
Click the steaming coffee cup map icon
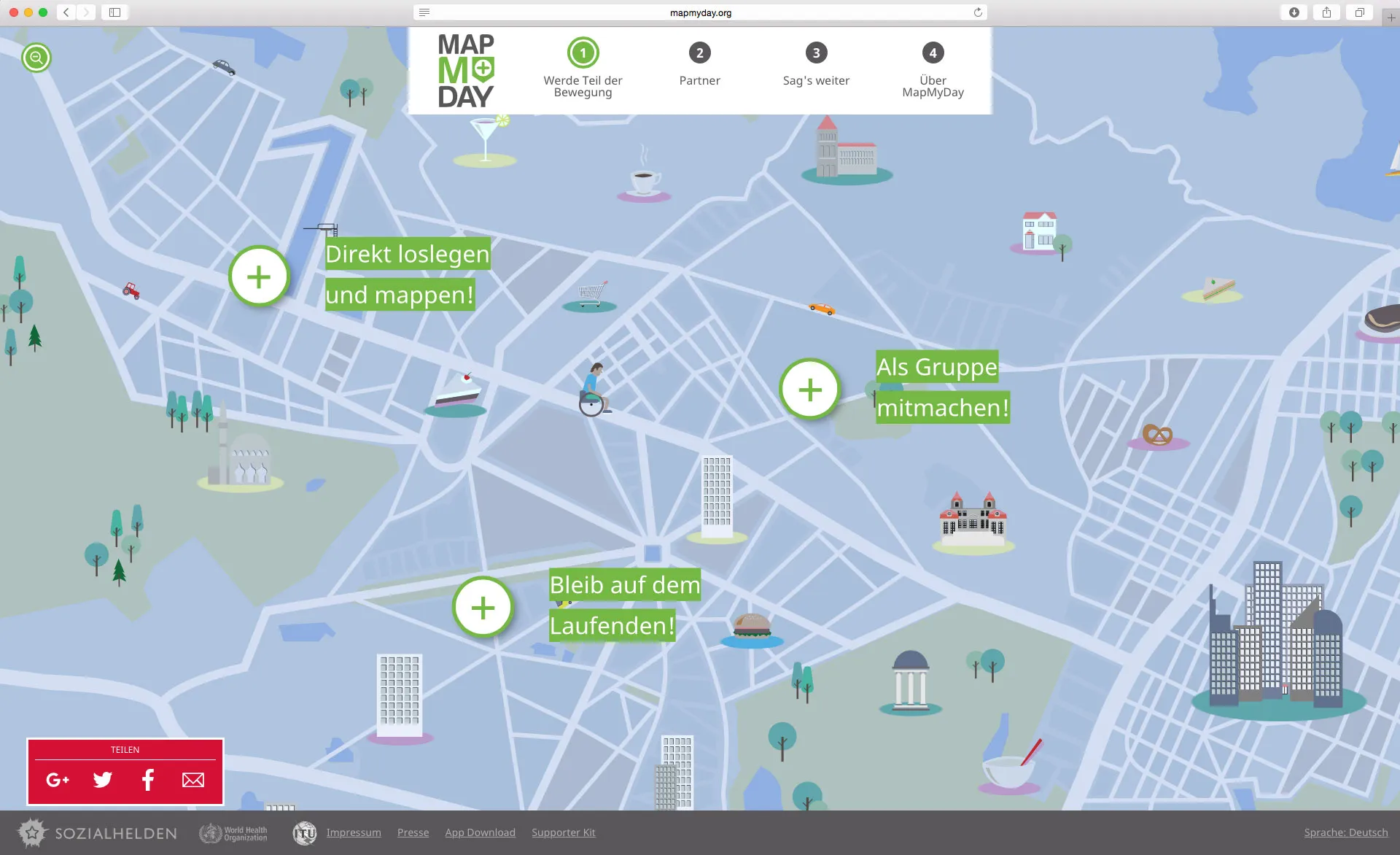[645, 175]
